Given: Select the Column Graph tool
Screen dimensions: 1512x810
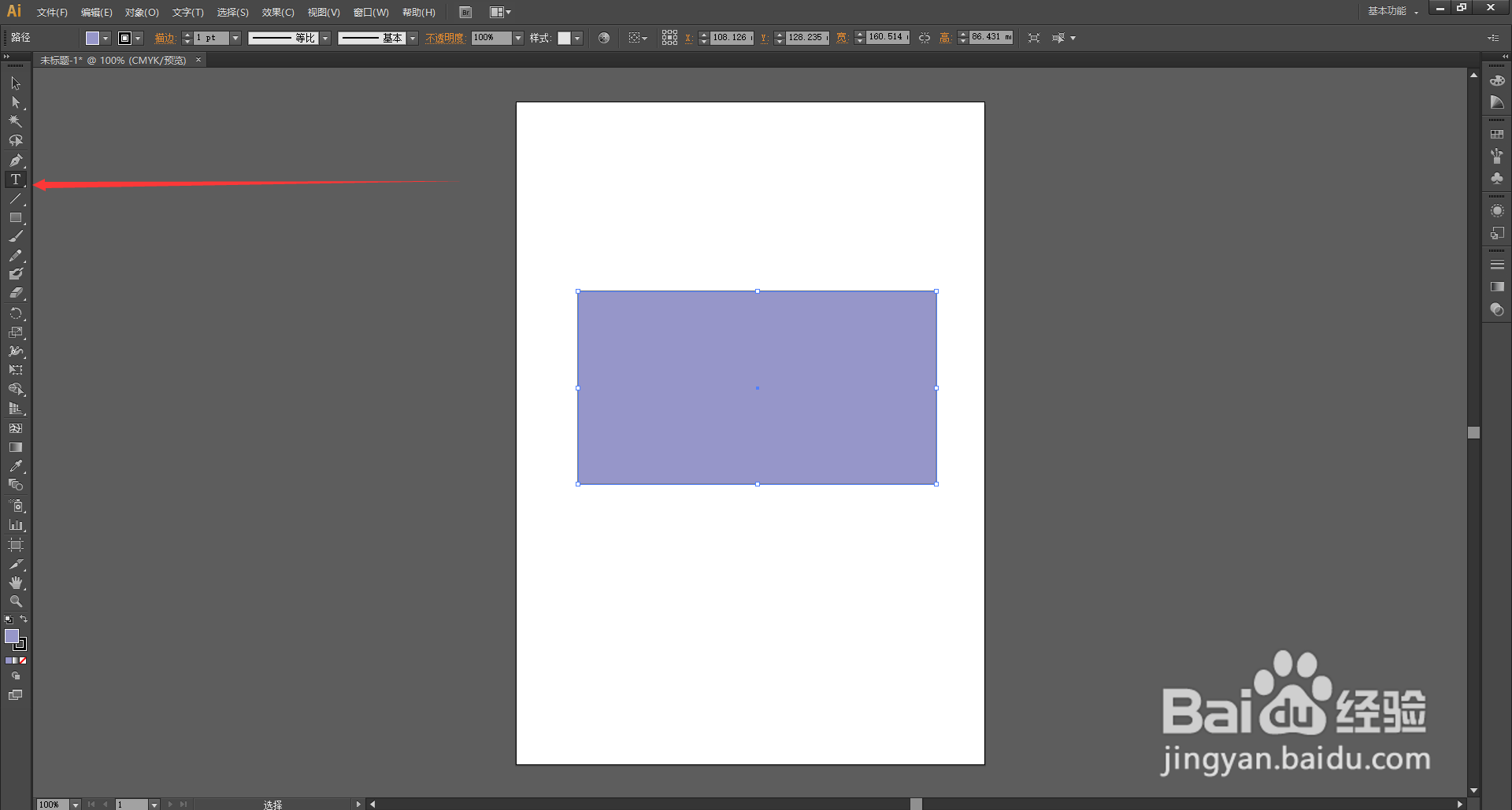Looking at the screenshot, I should coord(16,525).
